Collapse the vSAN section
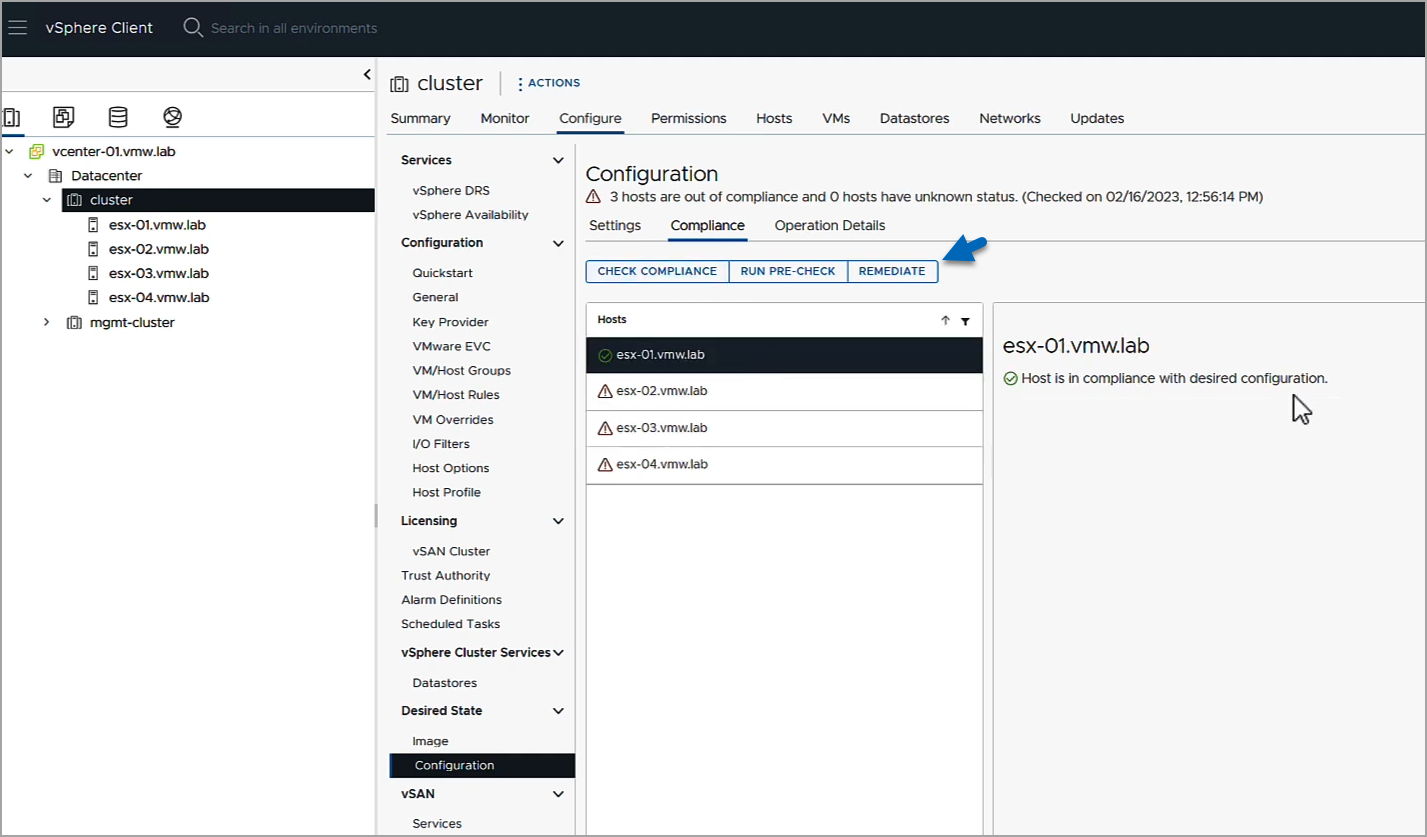 pyautogui.click(x=558, y=794)
